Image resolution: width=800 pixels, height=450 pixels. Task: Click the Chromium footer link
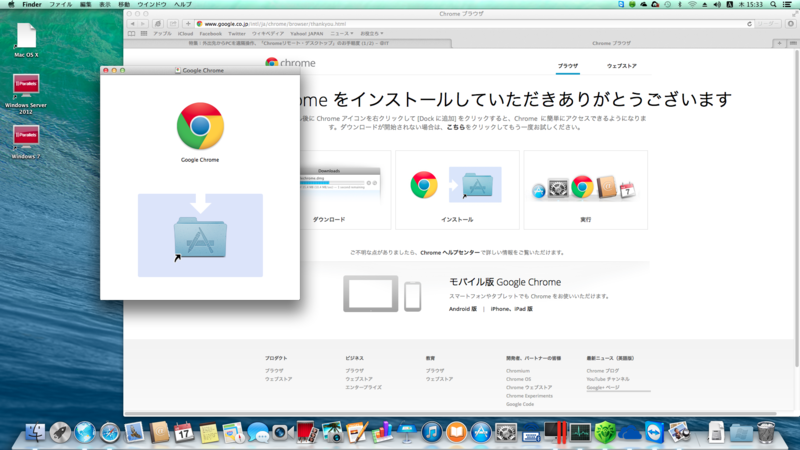coord(518,371)
